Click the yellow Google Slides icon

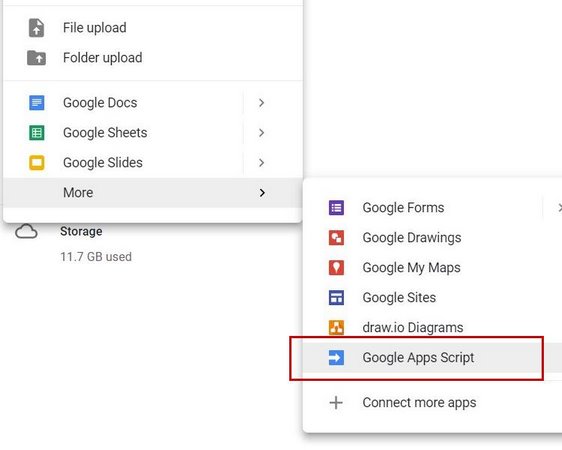click(37, 163)
